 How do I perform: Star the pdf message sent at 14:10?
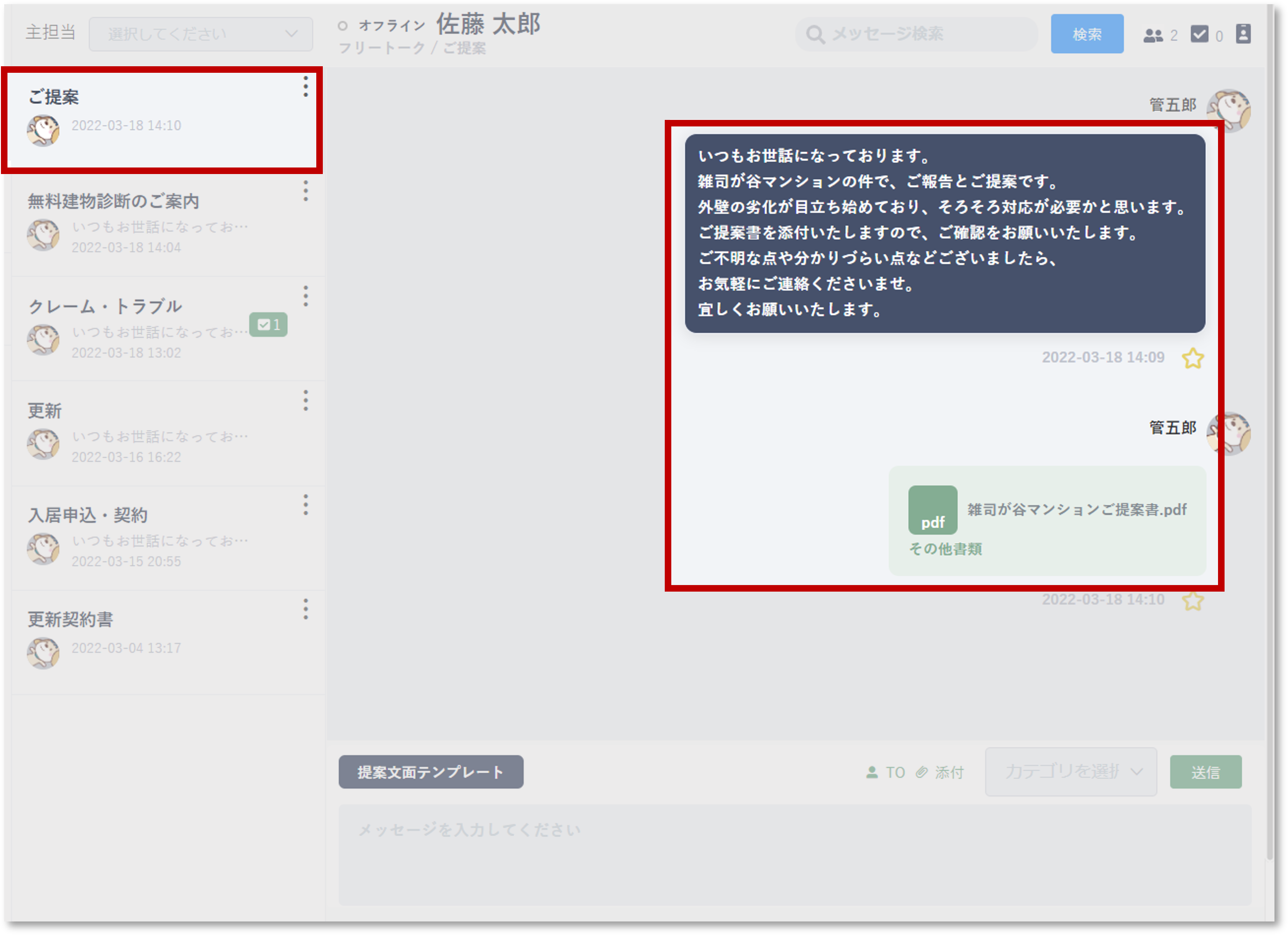[1192, 601]
